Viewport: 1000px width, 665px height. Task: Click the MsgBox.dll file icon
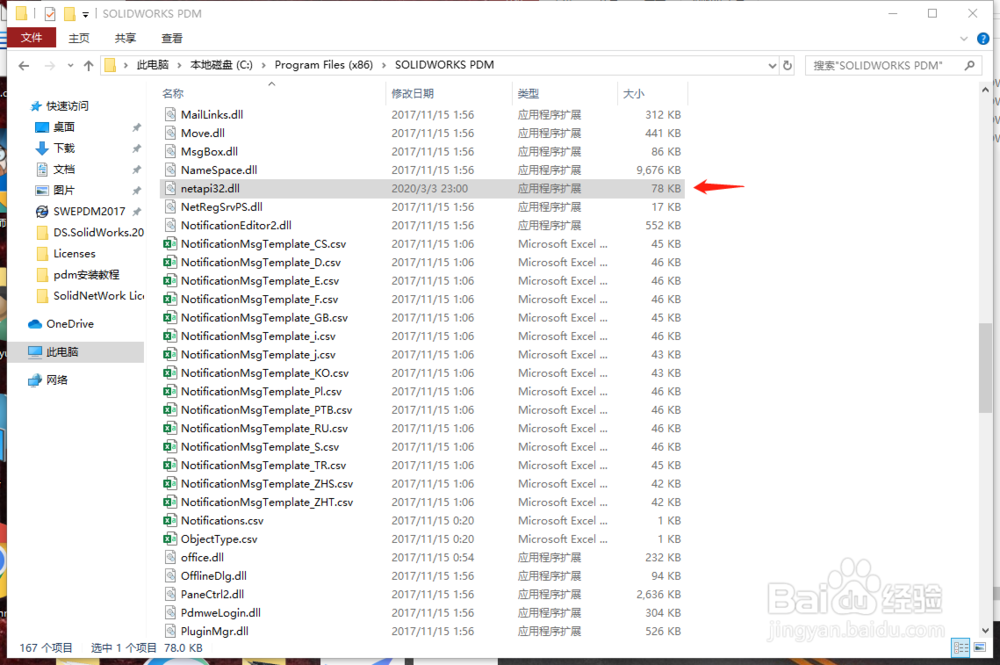[170, 151]
